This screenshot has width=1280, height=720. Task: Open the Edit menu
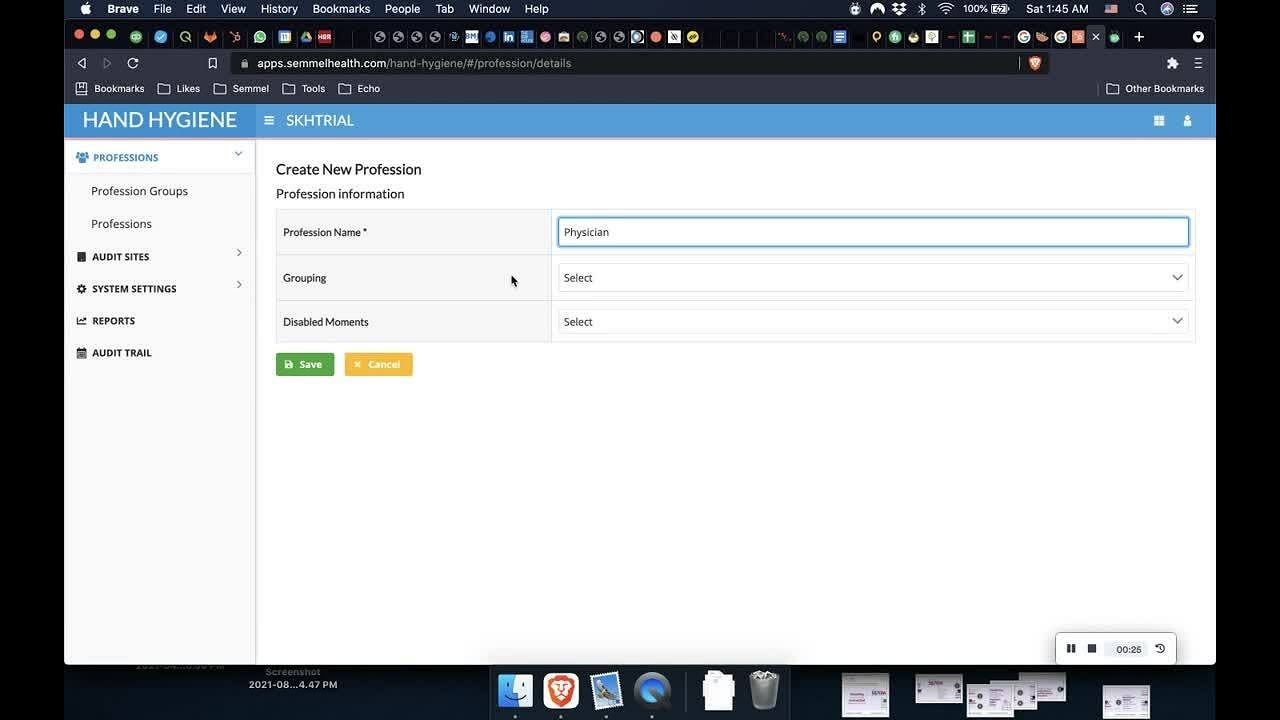196,9
